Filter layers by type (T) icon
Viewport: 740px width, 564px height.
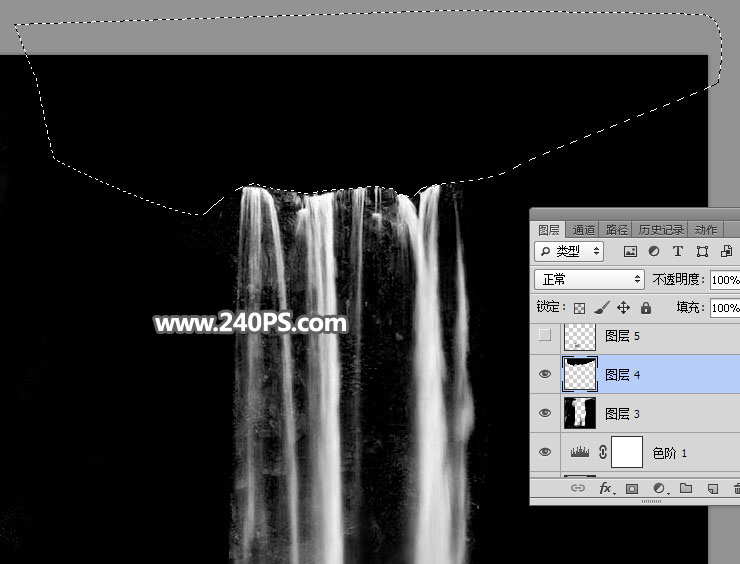coord(678,252)
